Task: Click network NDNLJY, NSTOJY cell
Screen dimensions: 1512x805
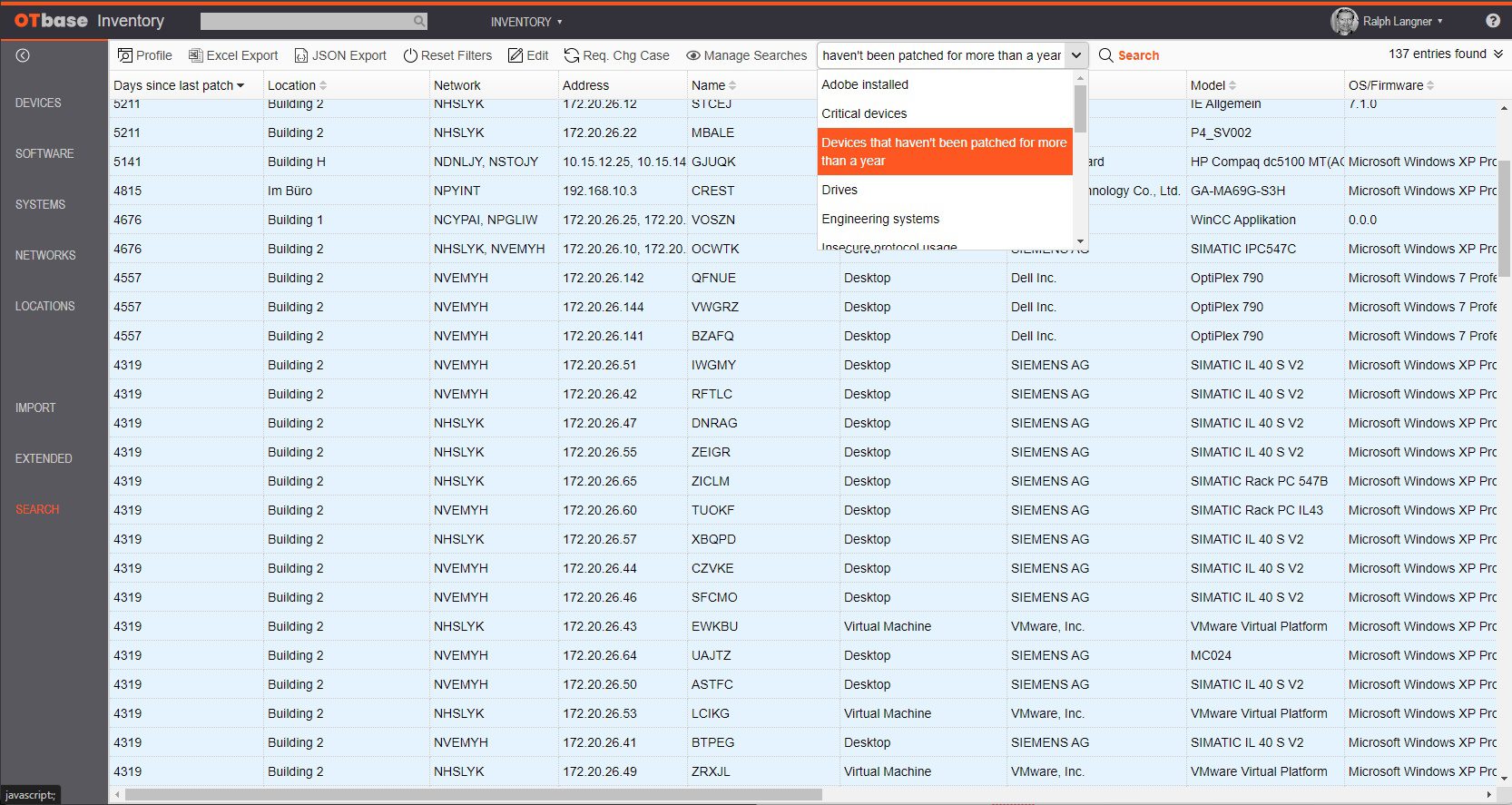Action: pyautogui.click(x=486, y=162)
